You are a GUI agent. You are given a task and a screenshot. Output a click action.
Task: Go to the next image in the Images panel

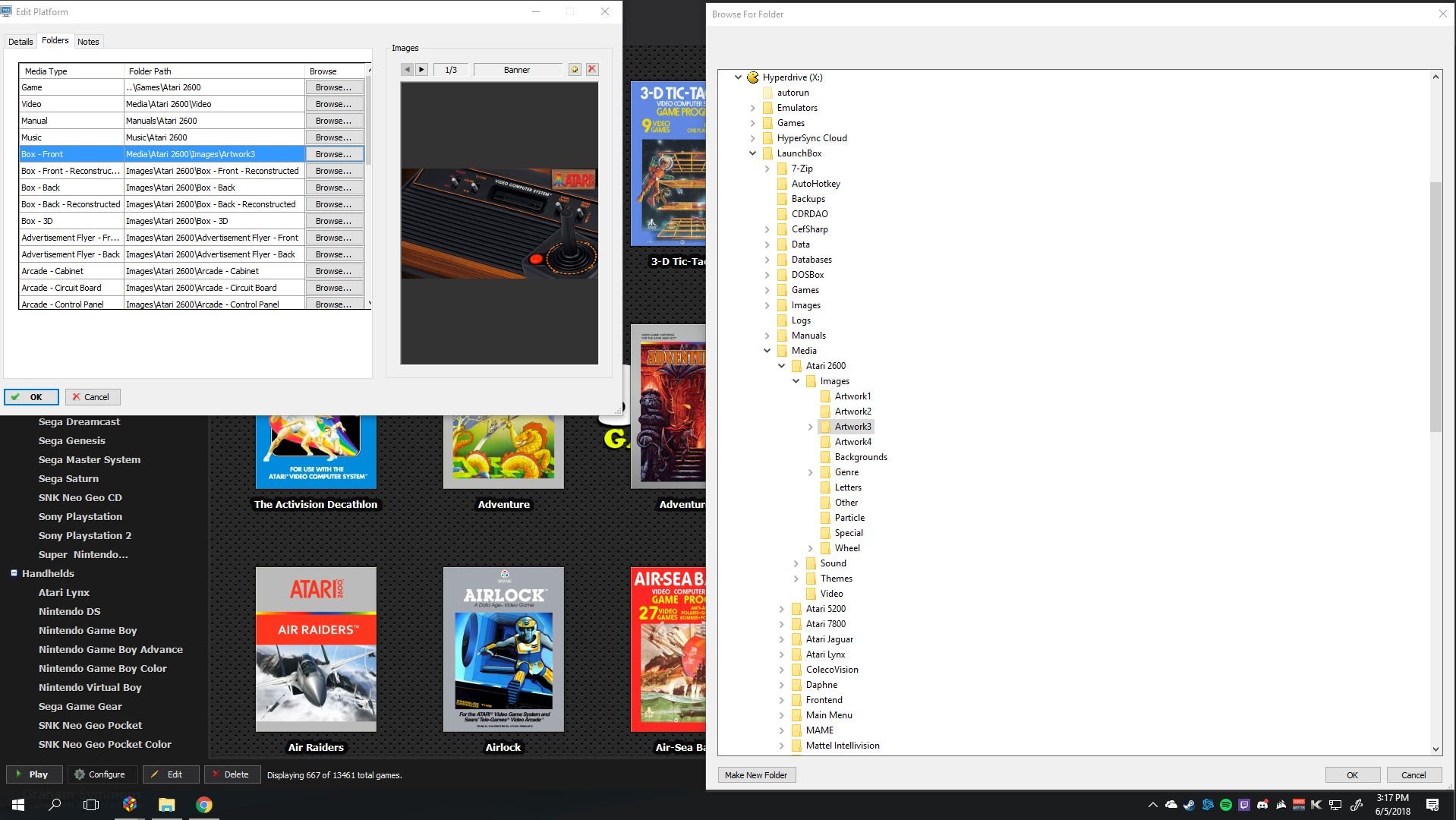coord(422,69)
